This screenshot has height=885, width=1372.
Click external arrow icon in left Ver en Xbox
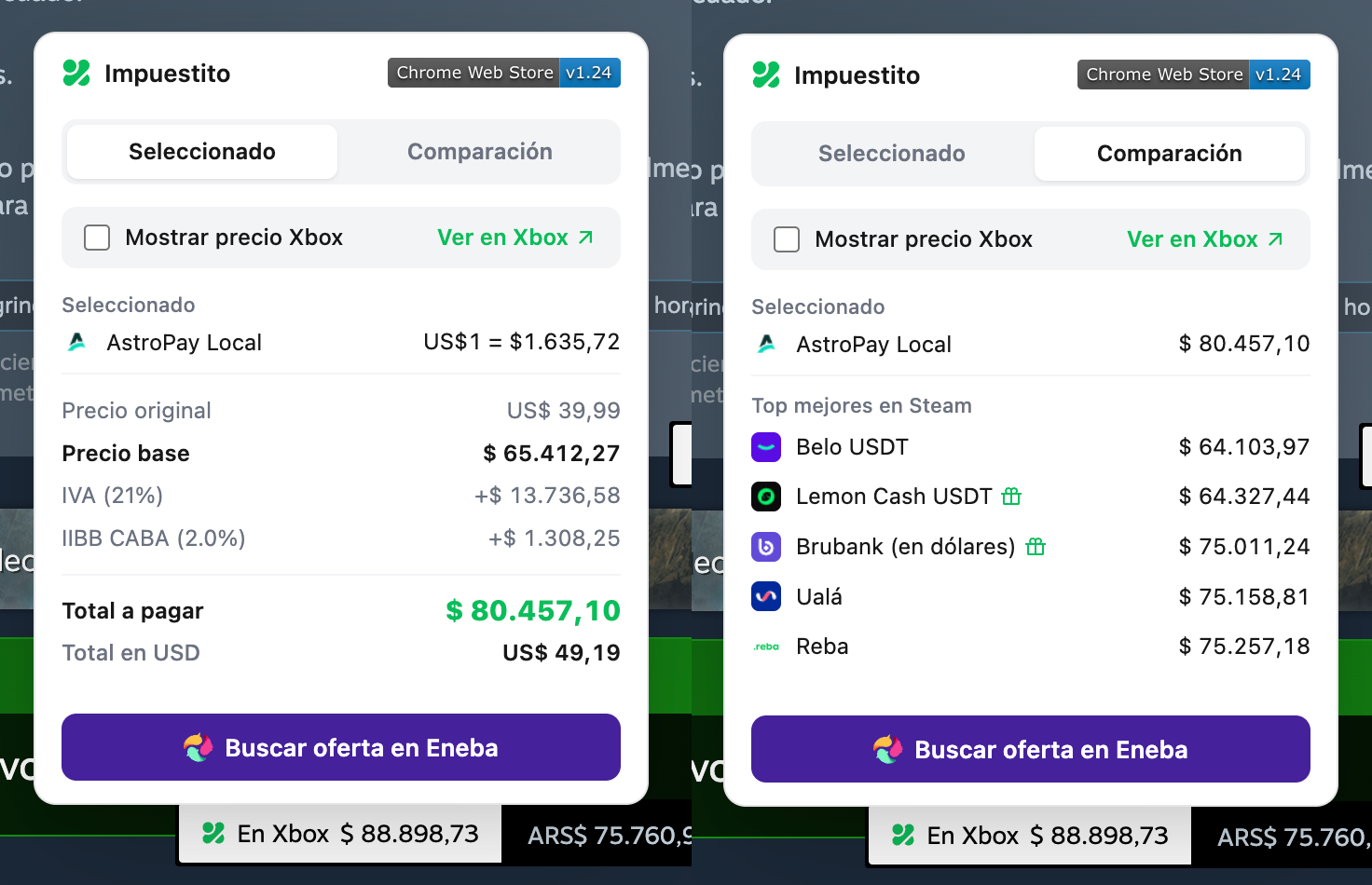pyautogui.click(x=585, y=238)
